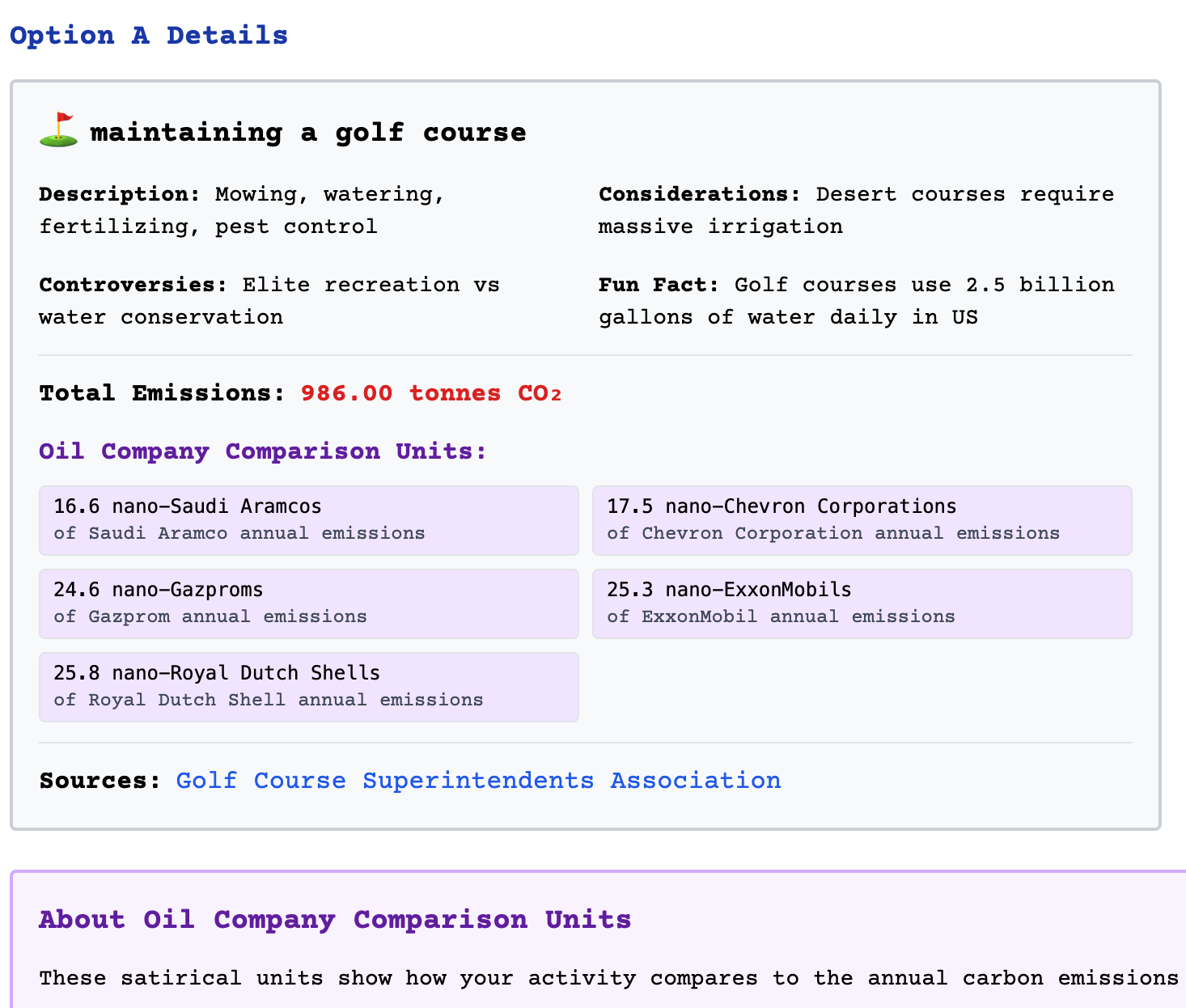
Task: Click the Description label
Action: pyautogui.click(x=120, y=194)
